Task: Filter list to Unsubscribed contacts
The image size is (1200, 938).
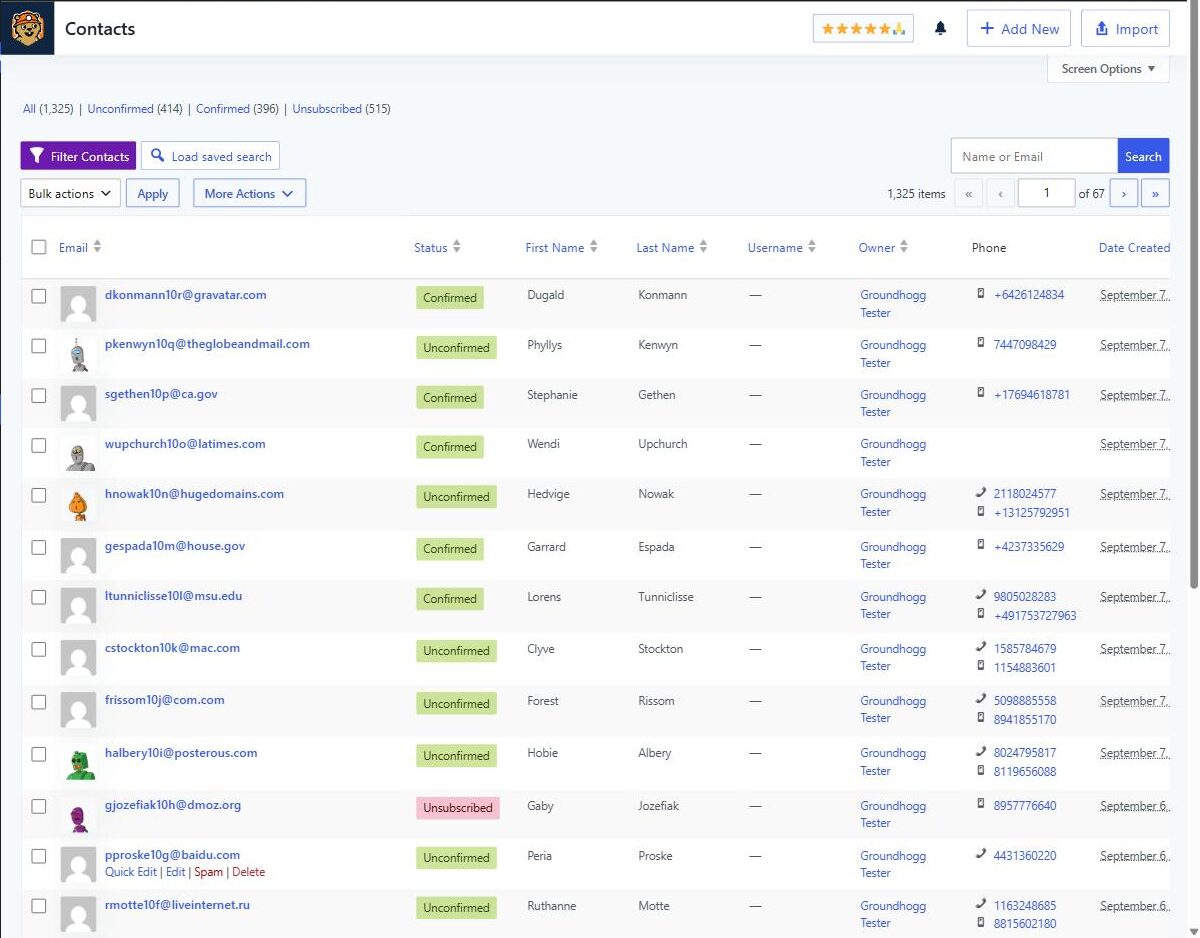Action: tap(327, 109)
